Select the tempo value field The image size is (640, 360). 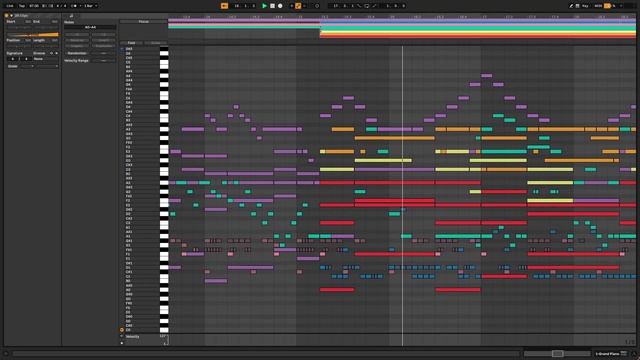[34, 6]
